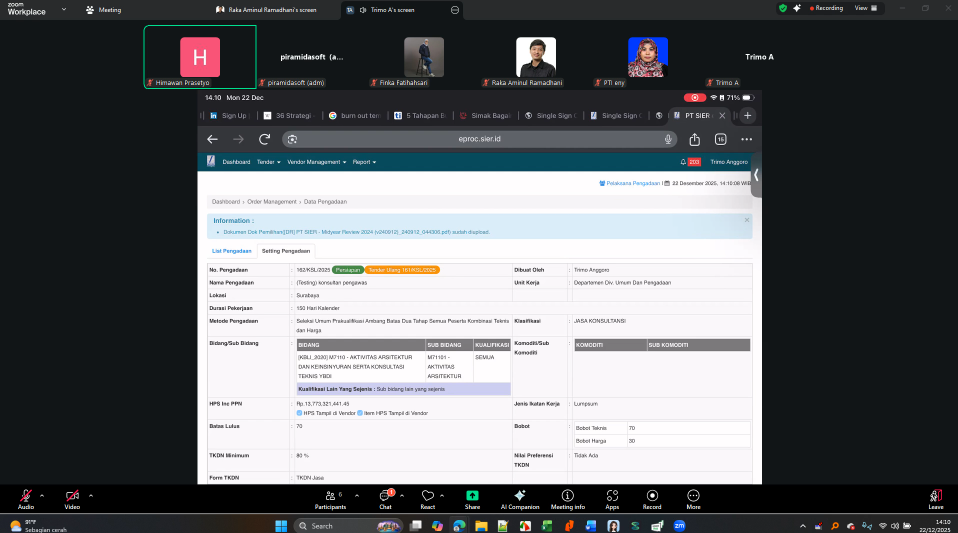
Task: Toggle HPS Tampil di Vendor checkbox
Action: tap(300, 412)
